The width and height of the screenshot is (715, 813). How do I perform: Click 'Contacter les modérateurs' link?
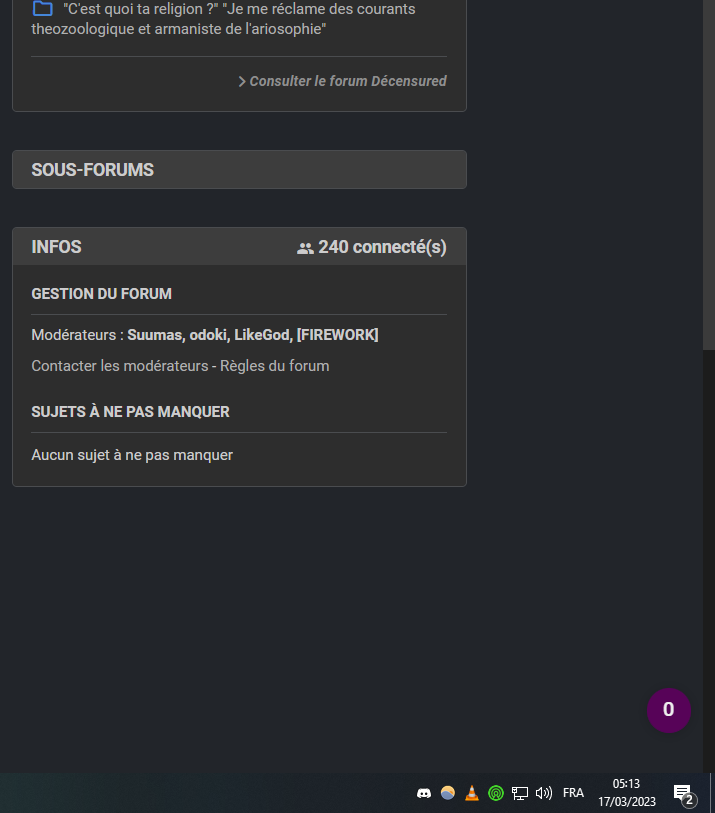point(119,366)
